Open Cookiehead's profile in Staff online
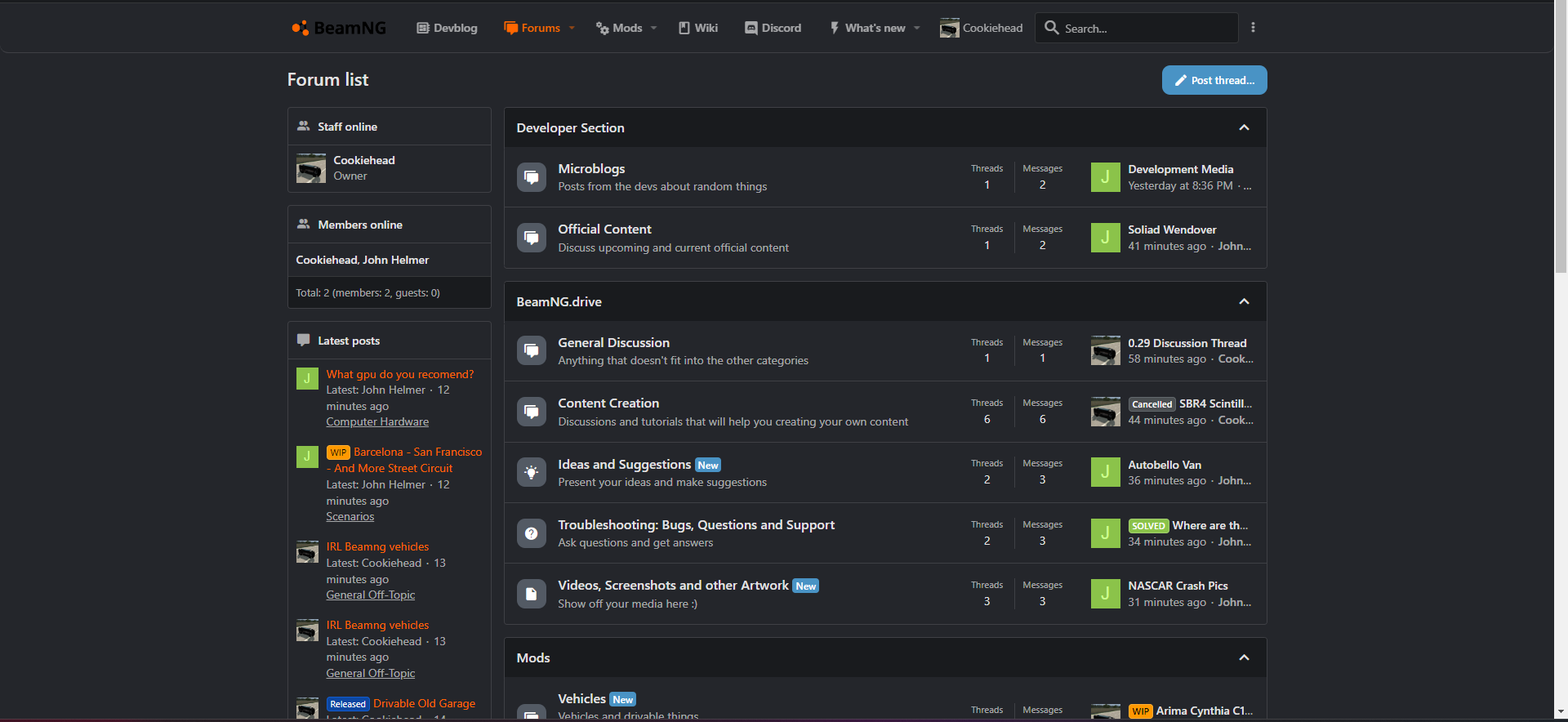 pyautogui.click(x=363, y=160)
